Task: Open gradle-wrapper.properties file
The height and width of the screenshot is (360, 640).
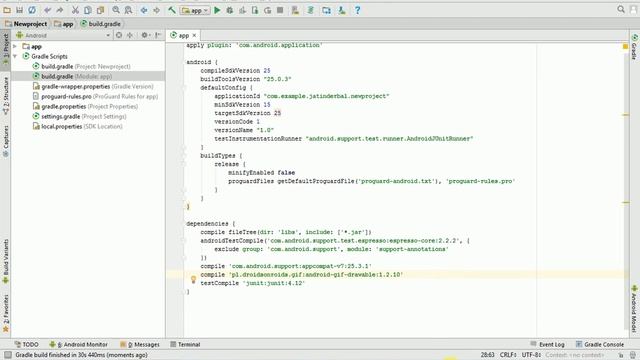Action: pyautogui.click(x=93, y=87)
